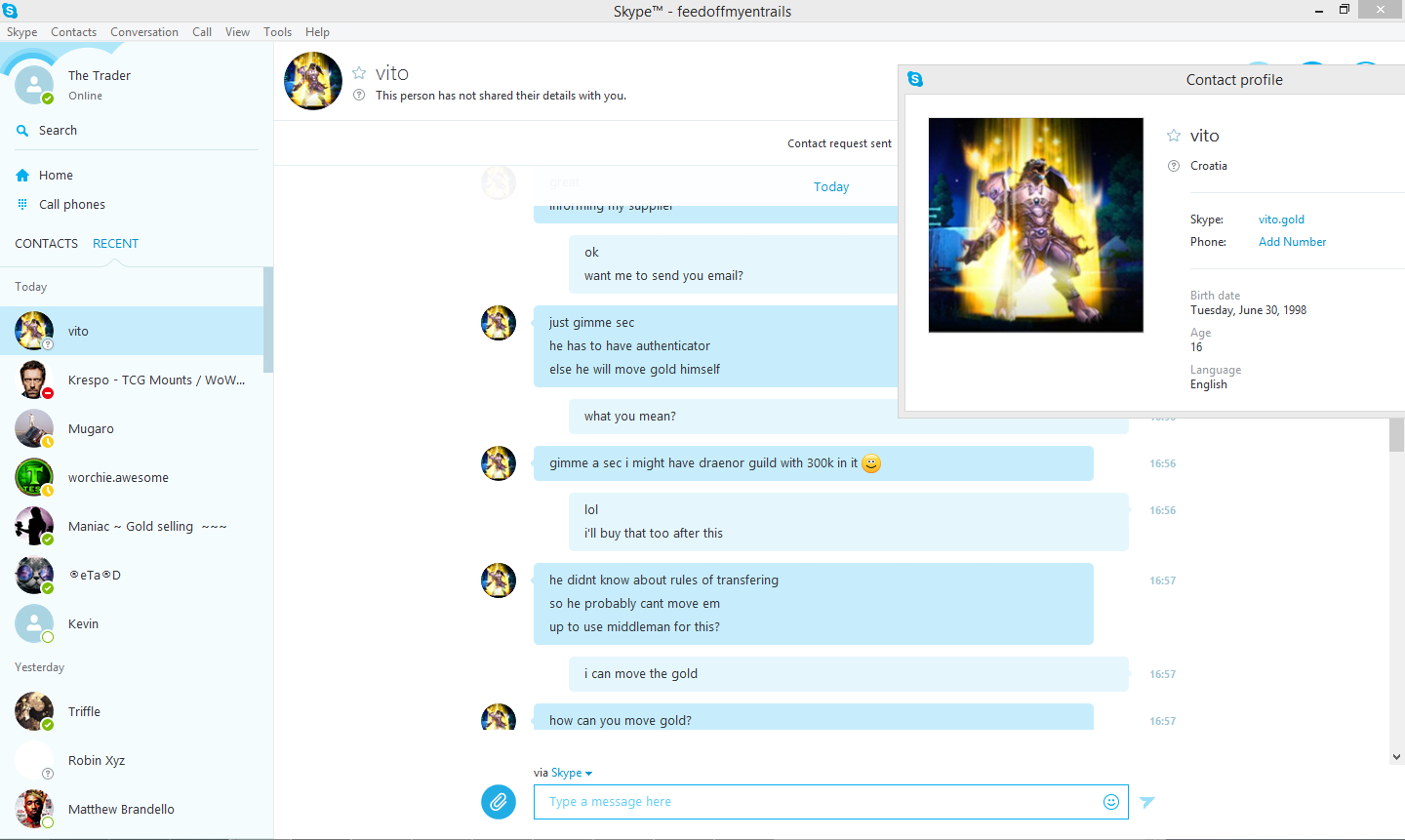Click vito avatar beside 'he didnt know' message

(499, 580)
